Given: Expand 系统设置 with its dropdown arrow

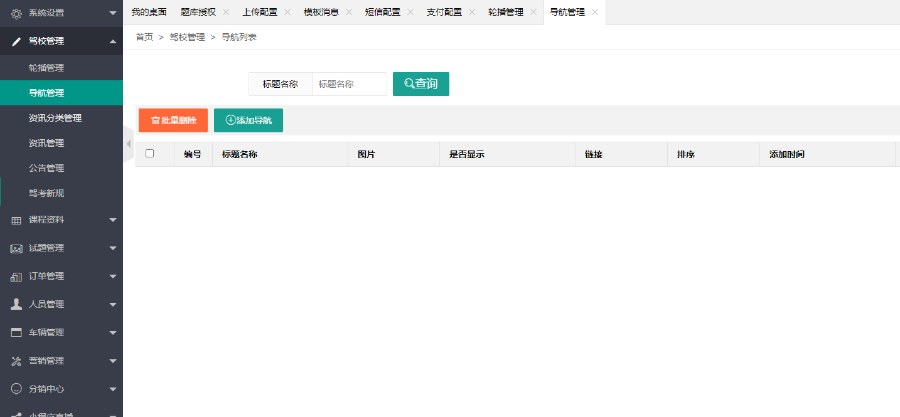Looking at the screenshot, I should 113,12.
